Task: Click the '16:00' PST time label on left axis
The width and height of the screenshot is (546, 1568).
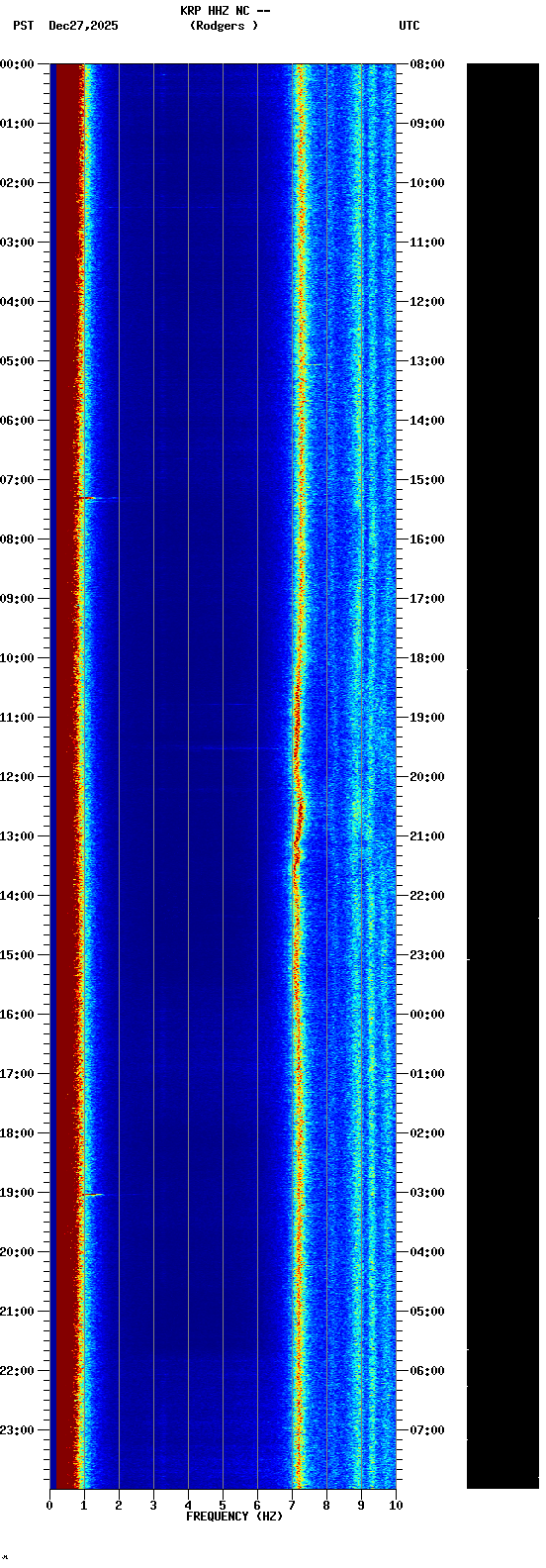Action: (x=17, y=1015)
